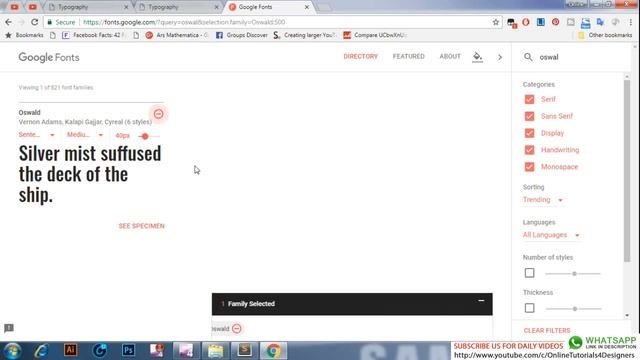Screen dimensions: 640x360
Task: Switch to the second Typography browser tab
Action: (x=178, y=7)
